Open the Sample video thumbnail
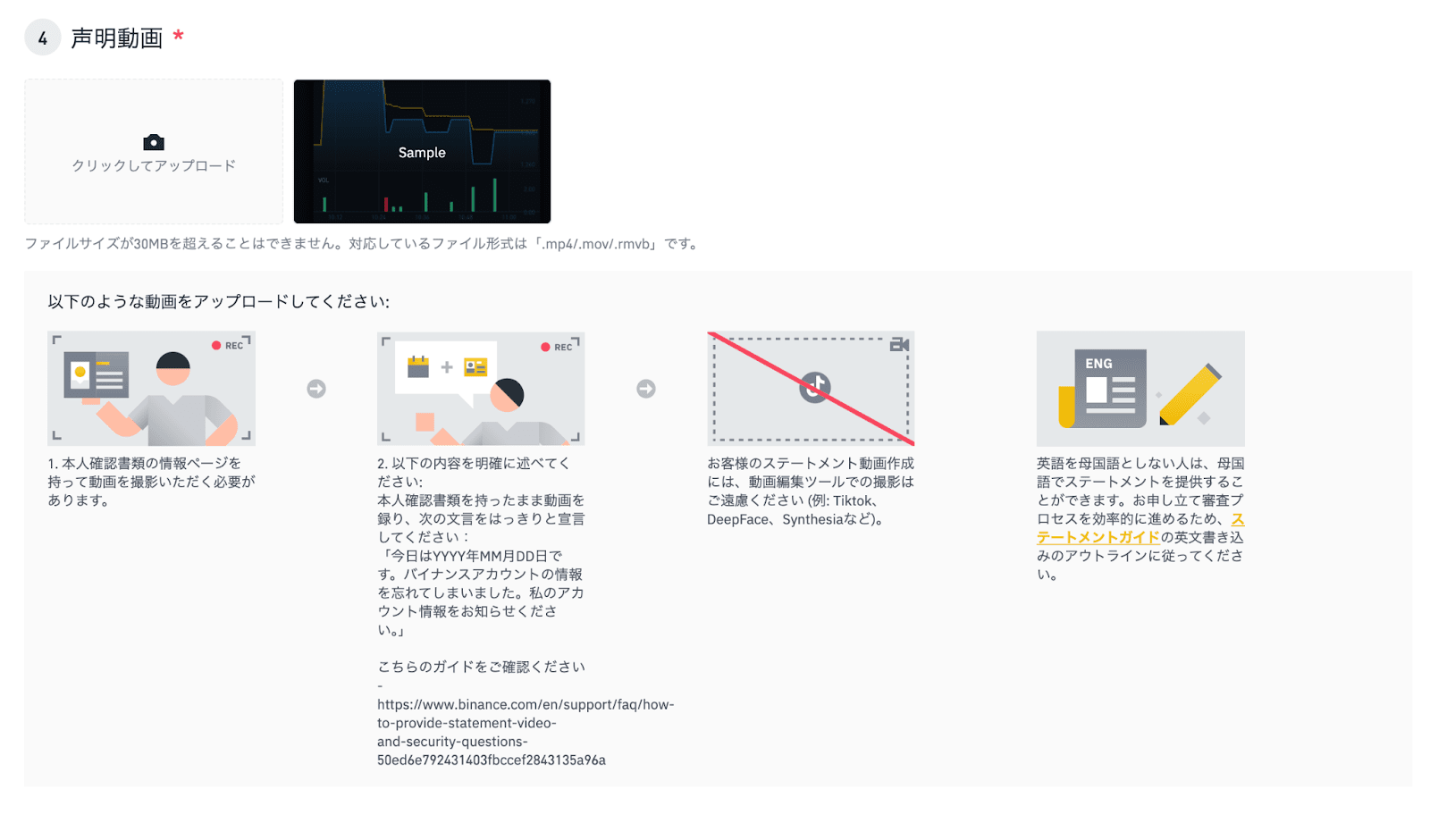1430x840 pixels. (422, 151)
